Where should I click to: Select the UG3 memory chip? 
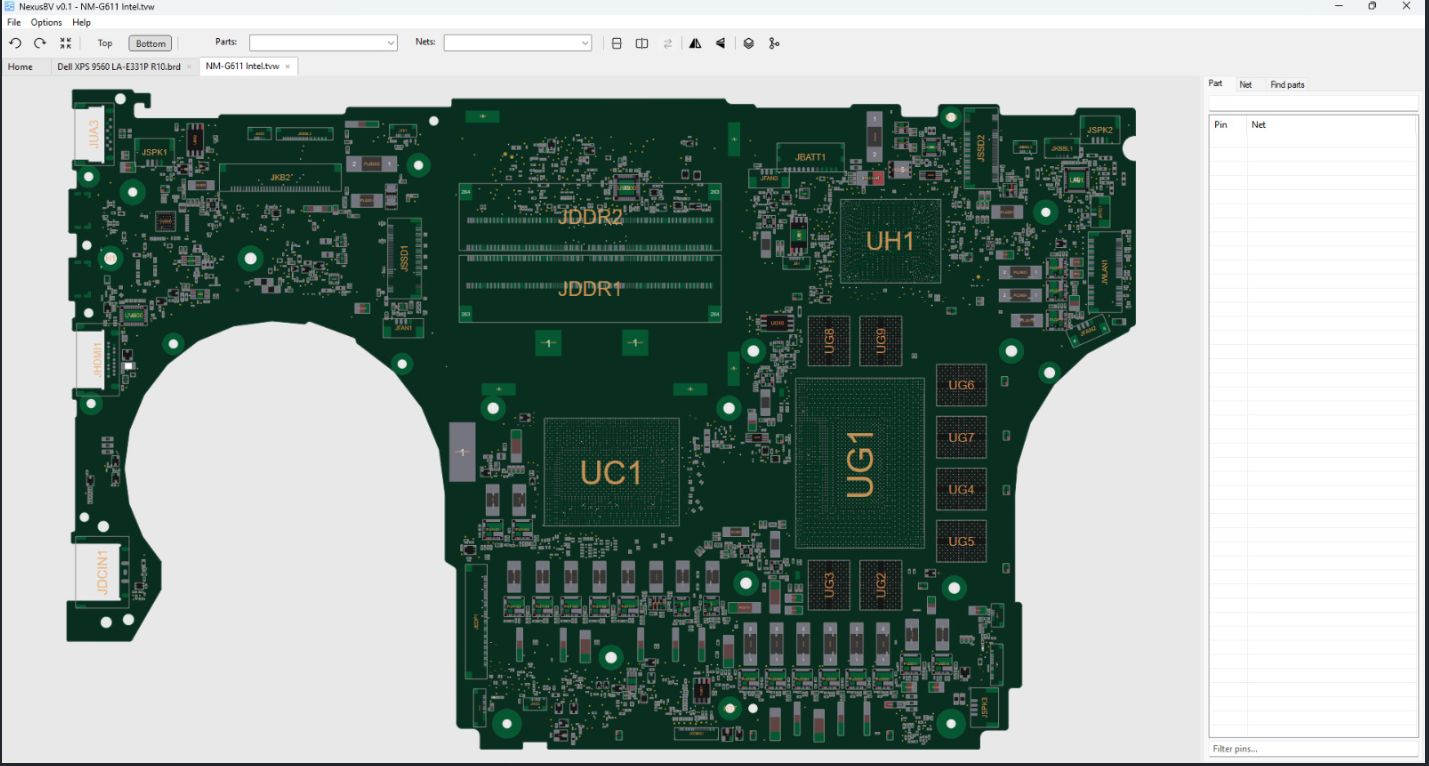[829, 585]
